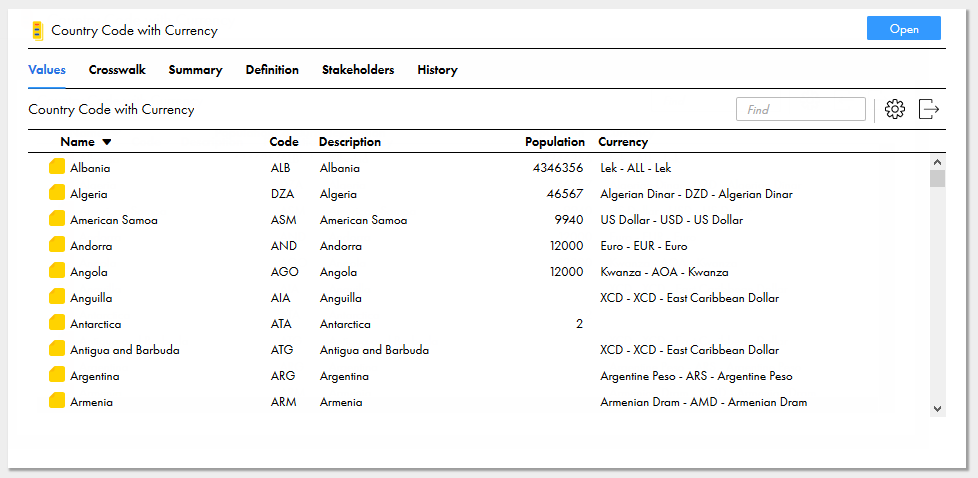Click the yellow icon for Antigua and Barbuda
The height and width of the screenshot is (478, 978).
click(x=57, y=349)
